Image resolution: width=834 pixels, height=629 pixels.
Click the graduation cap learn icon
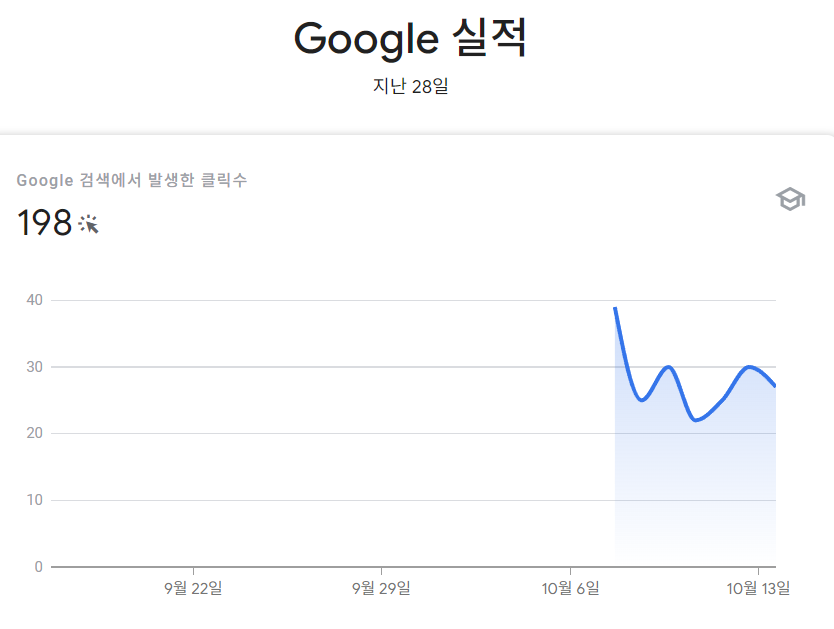pyautogui.click(x=790, y=199)
